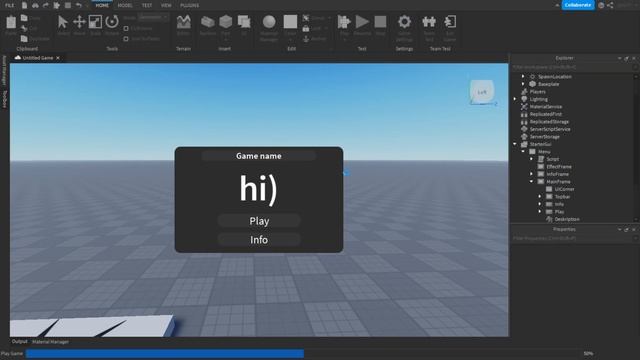Switch to the PLUGINS ribbon tab

click(190, 5)
